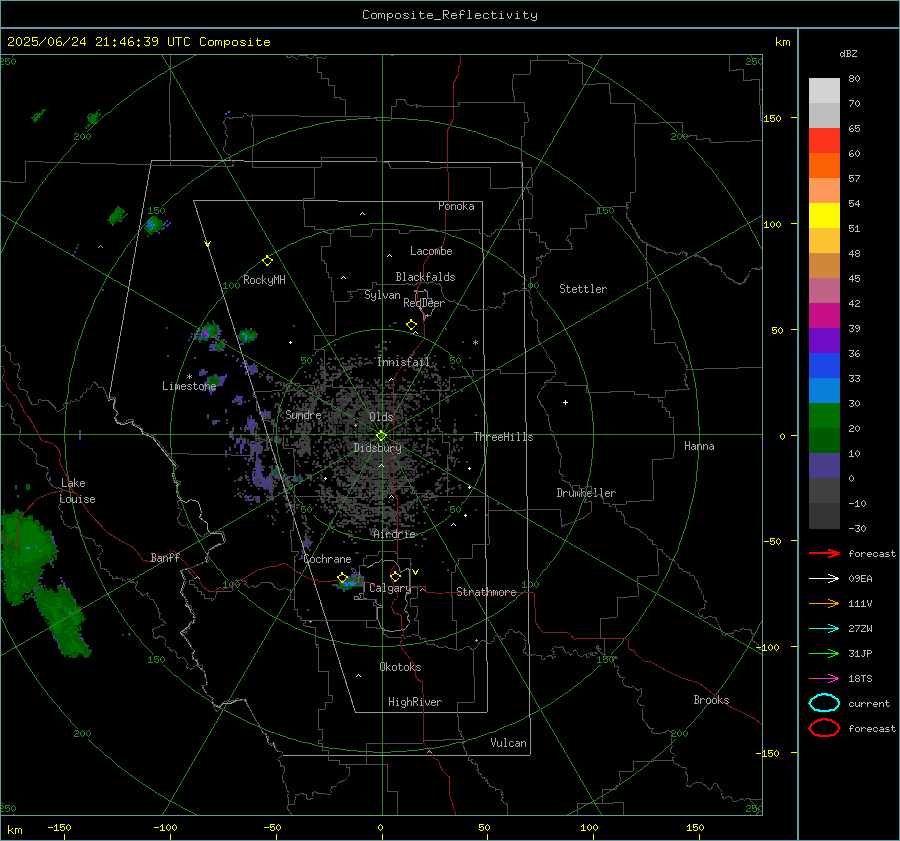Click the yellow radar-center diamond above Didsbury

coord(381,436)
